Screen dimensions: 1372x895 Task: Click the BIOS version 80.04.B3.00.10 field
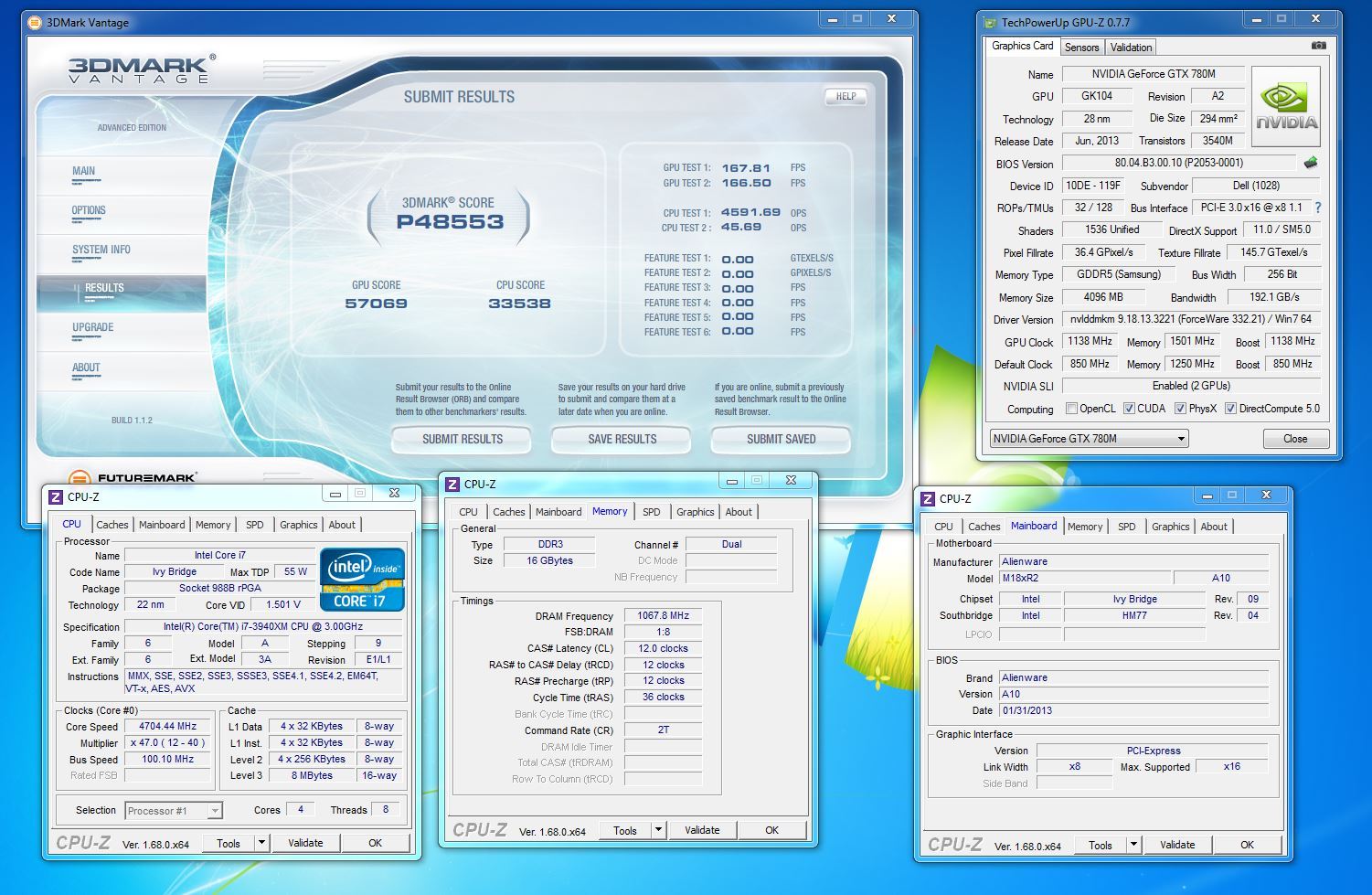click(1179, 163)
